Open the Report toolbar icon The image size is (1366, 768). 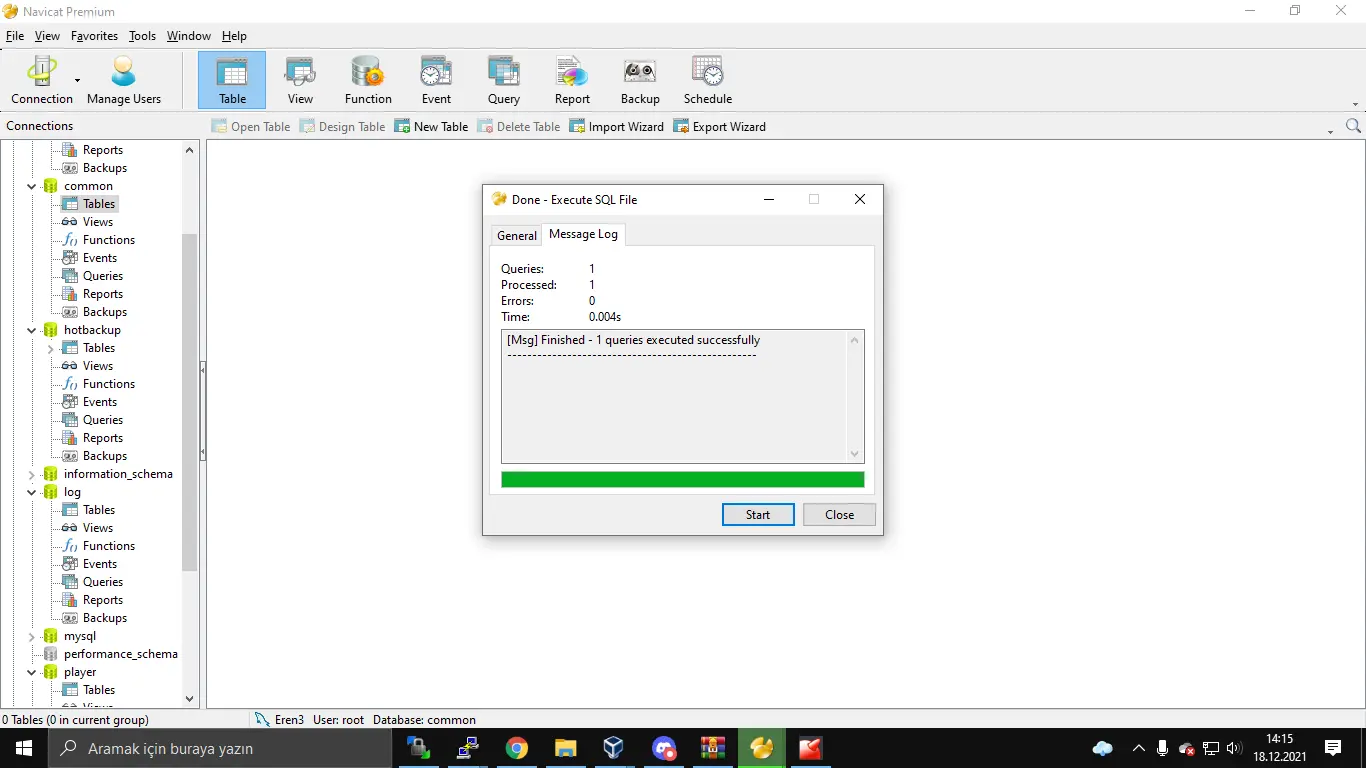572,79
